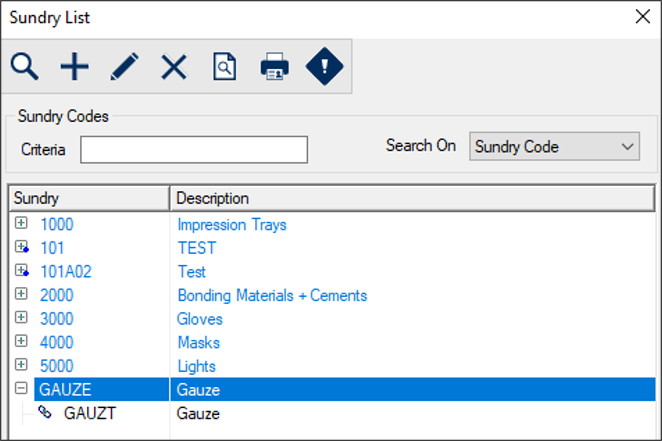Viewport: 662px width, 441px height.
Task: Delete the sundry with the X toolbar icon
Action: click(174, 67)
